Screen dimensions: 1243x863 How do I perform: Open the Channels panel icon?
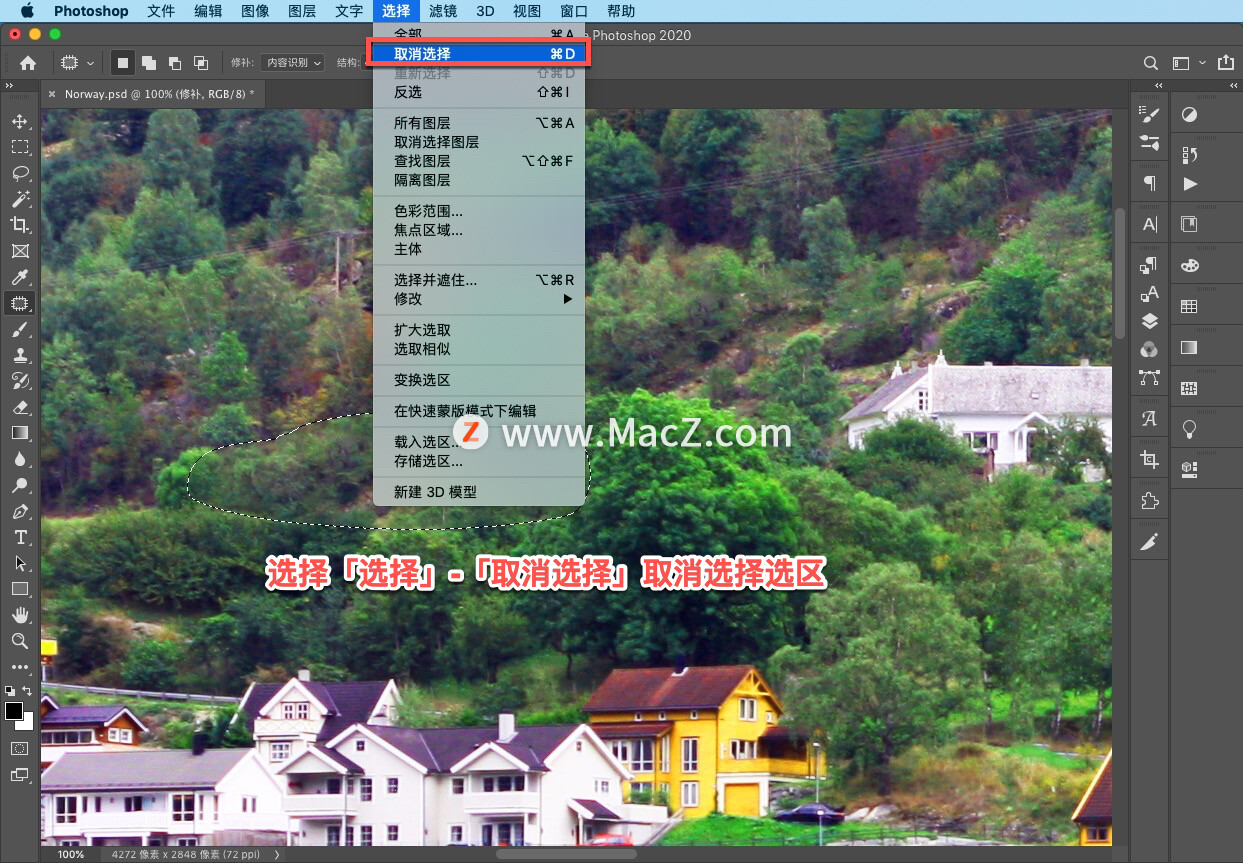1150,349
